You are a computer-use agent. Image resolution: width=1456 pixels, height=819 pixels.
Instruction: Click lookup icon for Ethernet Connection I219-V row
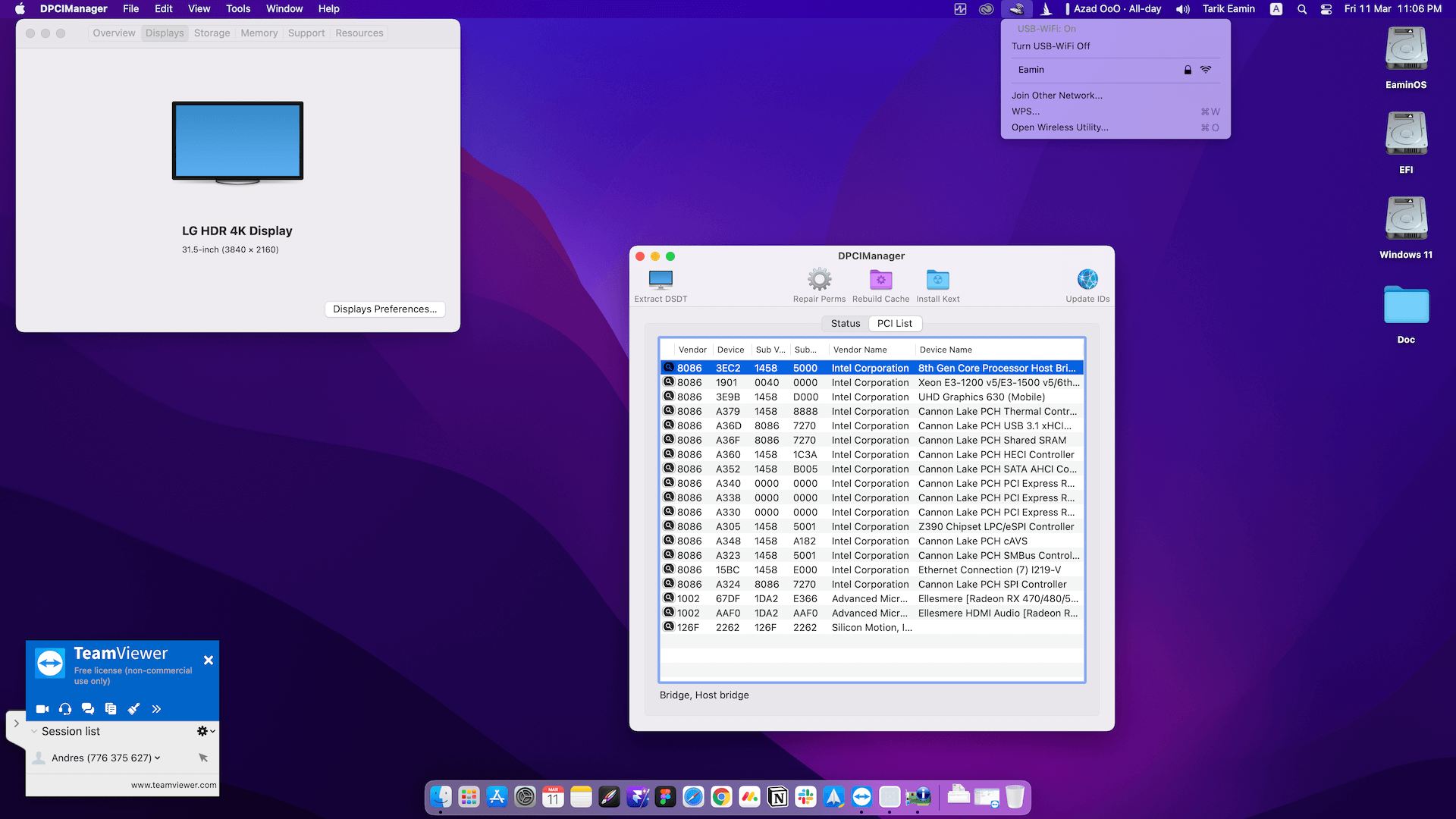click(x=669, y=570)
